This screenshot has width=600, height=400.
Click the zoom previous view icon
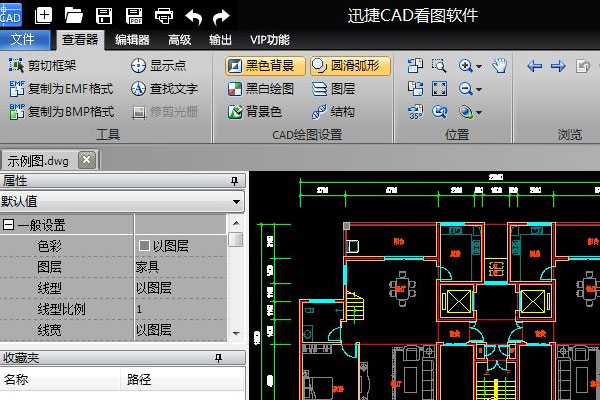439,112
